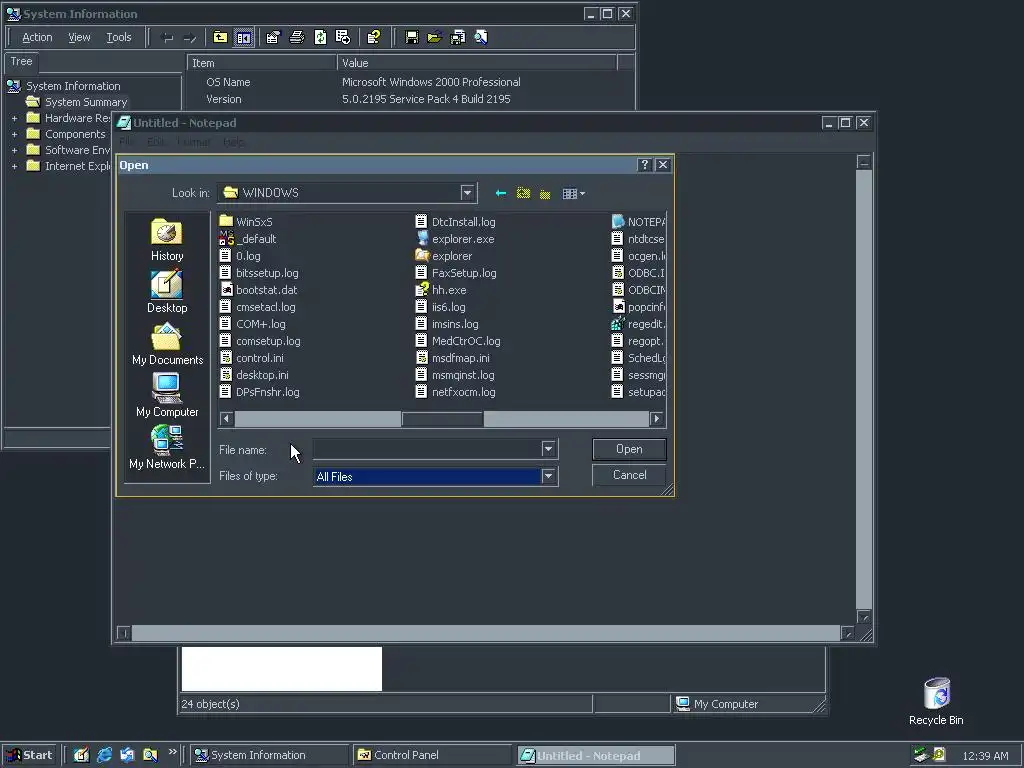Screen dimensions: 1024x768
Task: Expand Hardware Resources tree node
Action: click(x=14, y=118)
